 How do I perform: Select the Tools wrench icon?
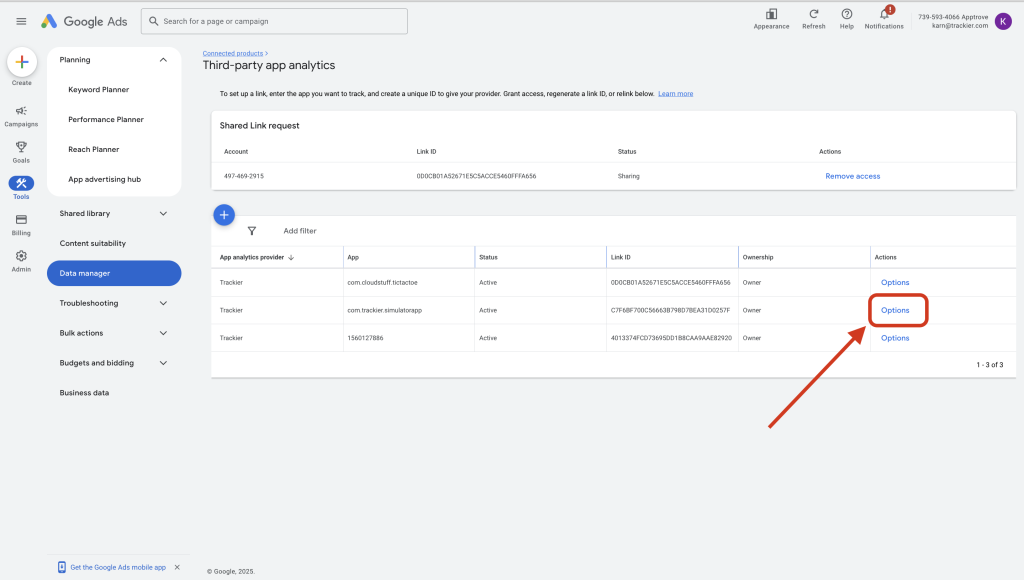click(22, 184)
